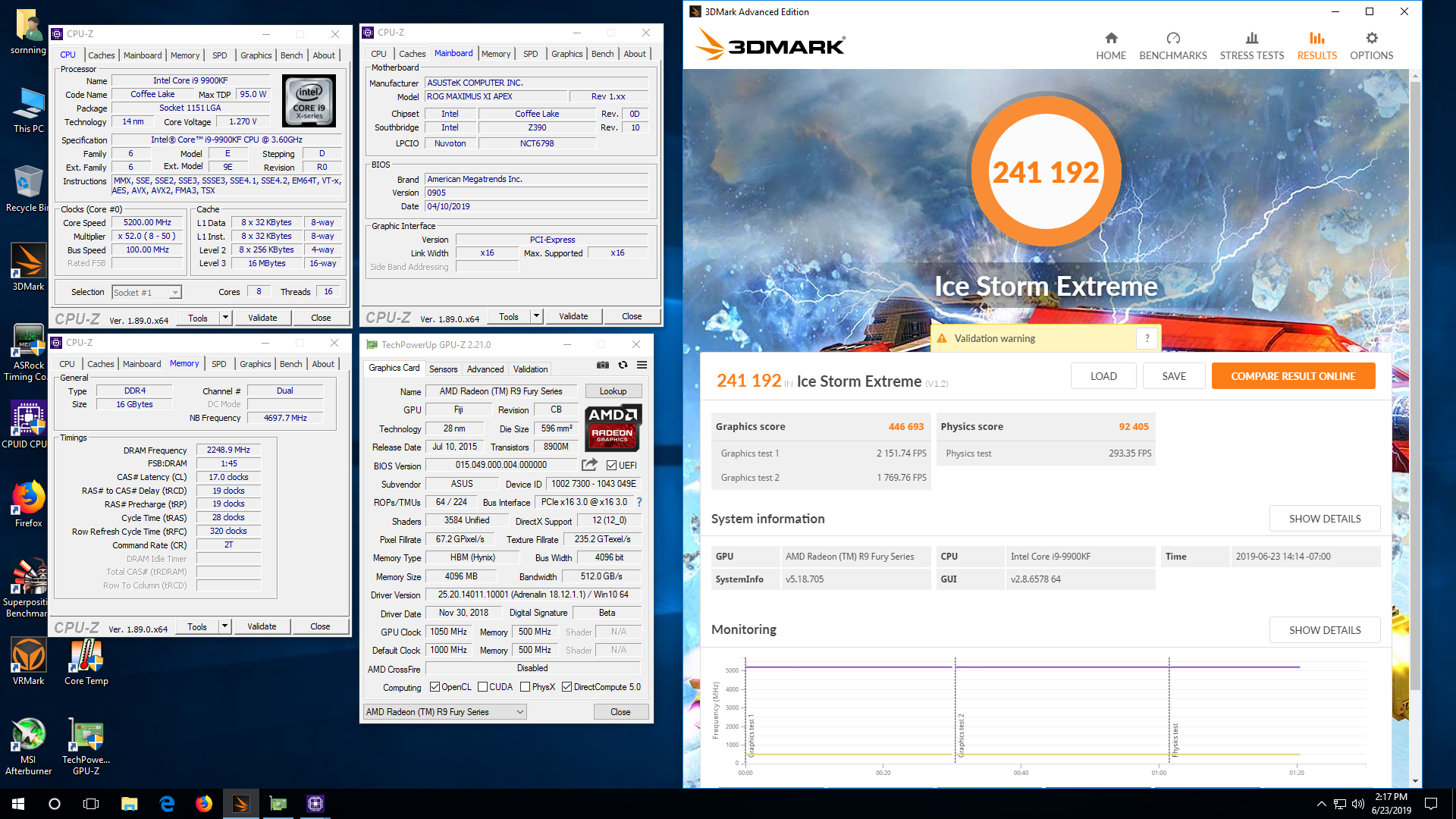Open the ASRock Timing Configurator desktop icon
1456x819 pixels.
pyautogui.click(x=28, y=352)
